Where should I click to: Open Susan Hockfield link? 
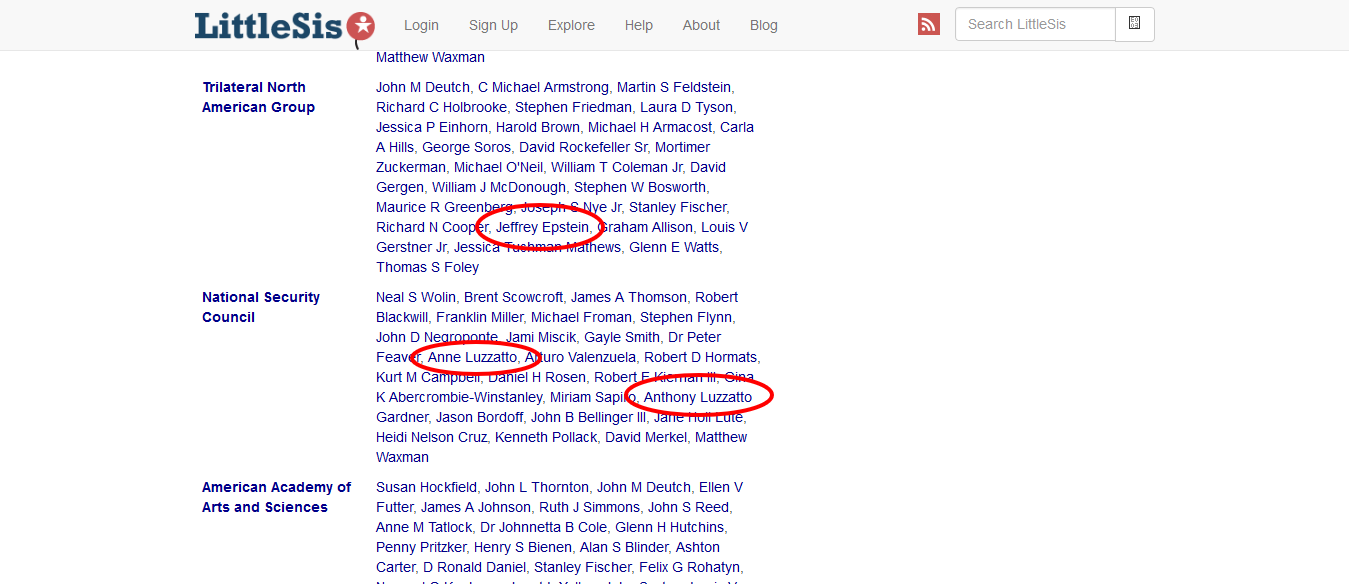(426, 487)
